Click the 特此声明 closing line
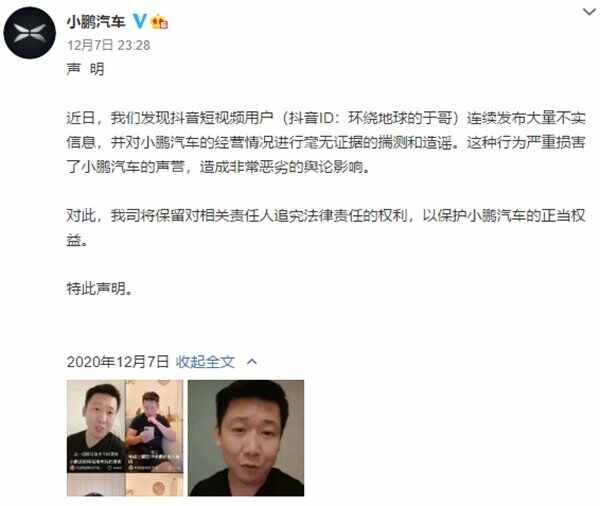This screenshot has width=600, height=506. (x=100, y=288)
